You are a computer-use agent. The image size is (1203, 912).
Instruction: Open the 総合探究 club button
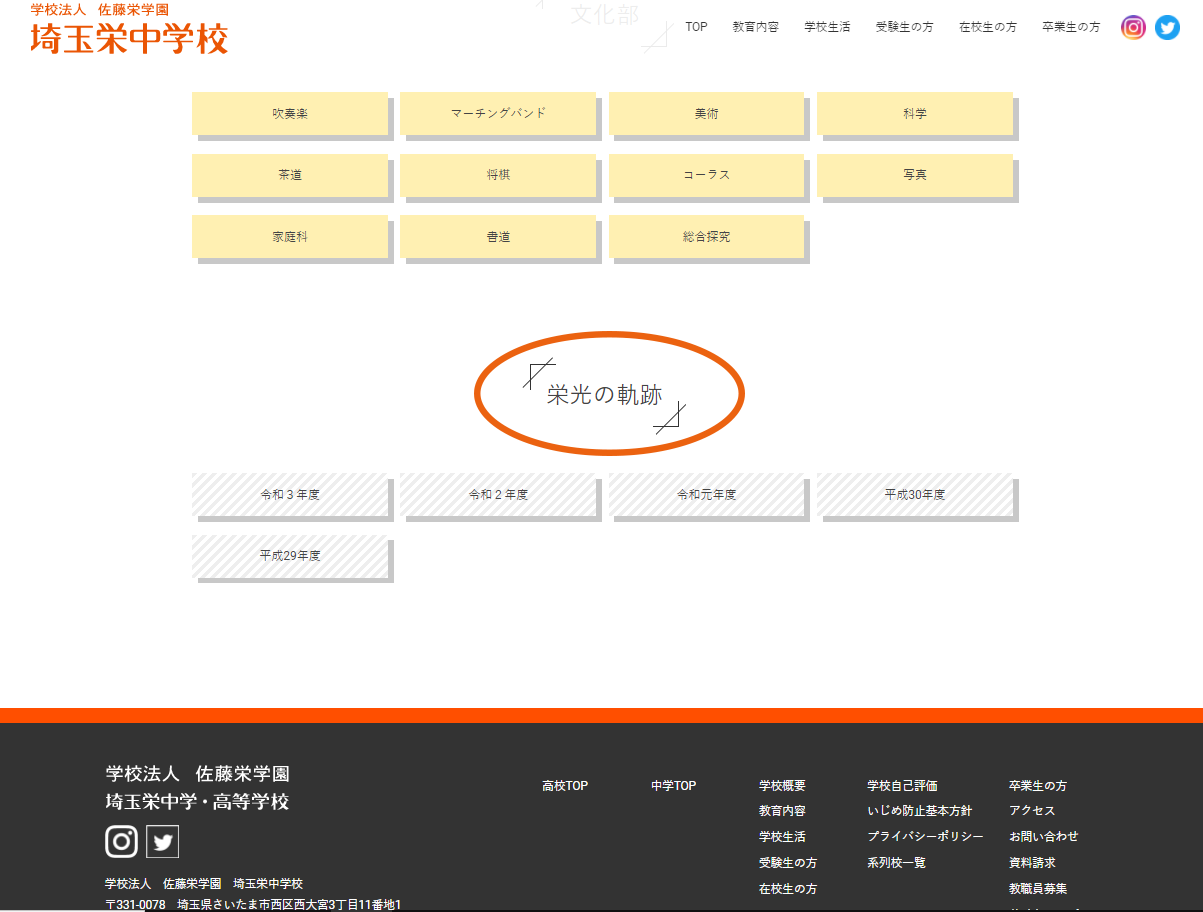pyautogui.click(x=706, y=237)
